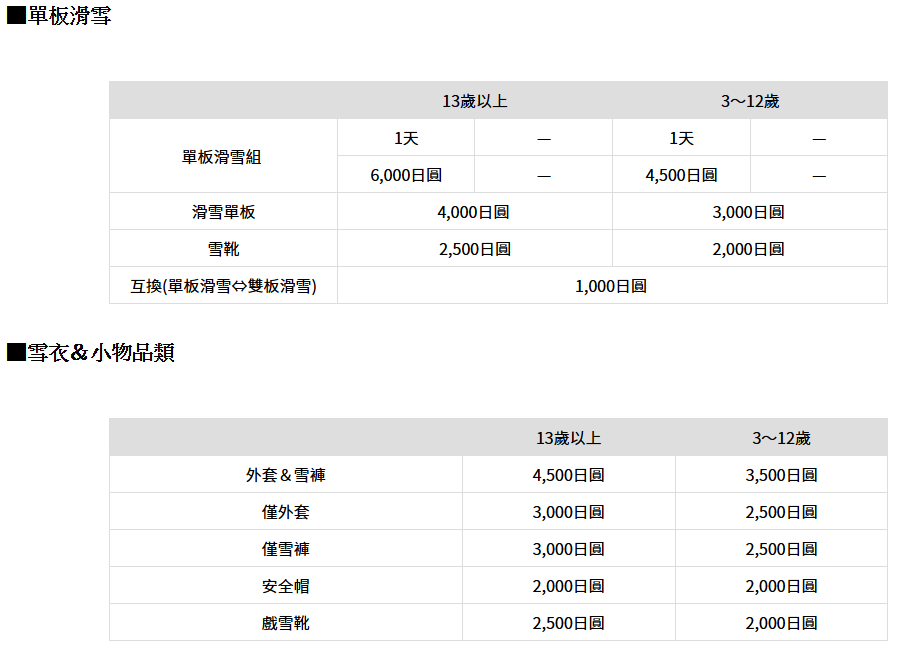The height and width of the screenshot is (646, 899).
Task: Select the 單板滑雪組 row label
Action: click(x=222, y=157)
